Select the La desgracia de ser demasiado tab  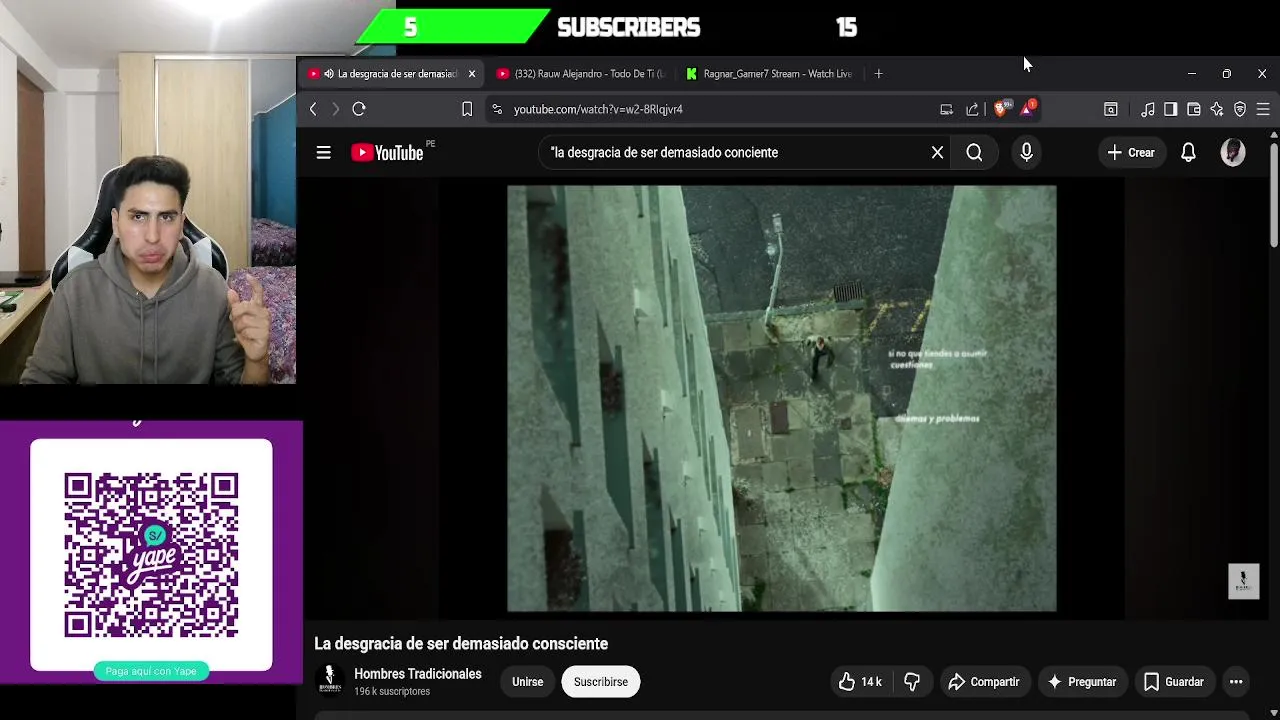(x=391, y=74)
